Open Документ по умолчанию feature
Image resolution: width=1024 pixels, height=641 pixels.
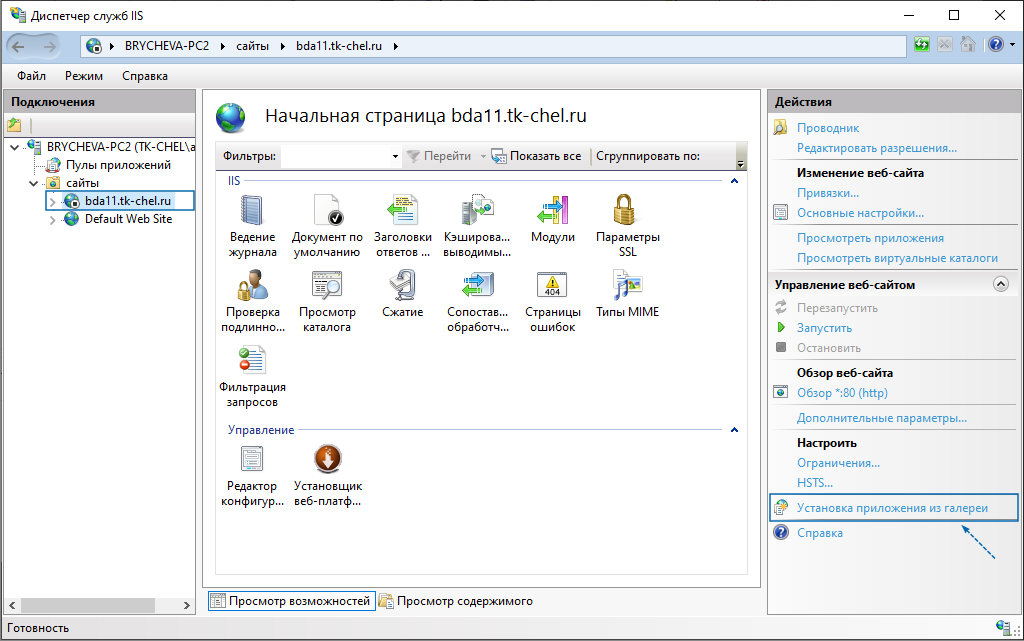327,226
